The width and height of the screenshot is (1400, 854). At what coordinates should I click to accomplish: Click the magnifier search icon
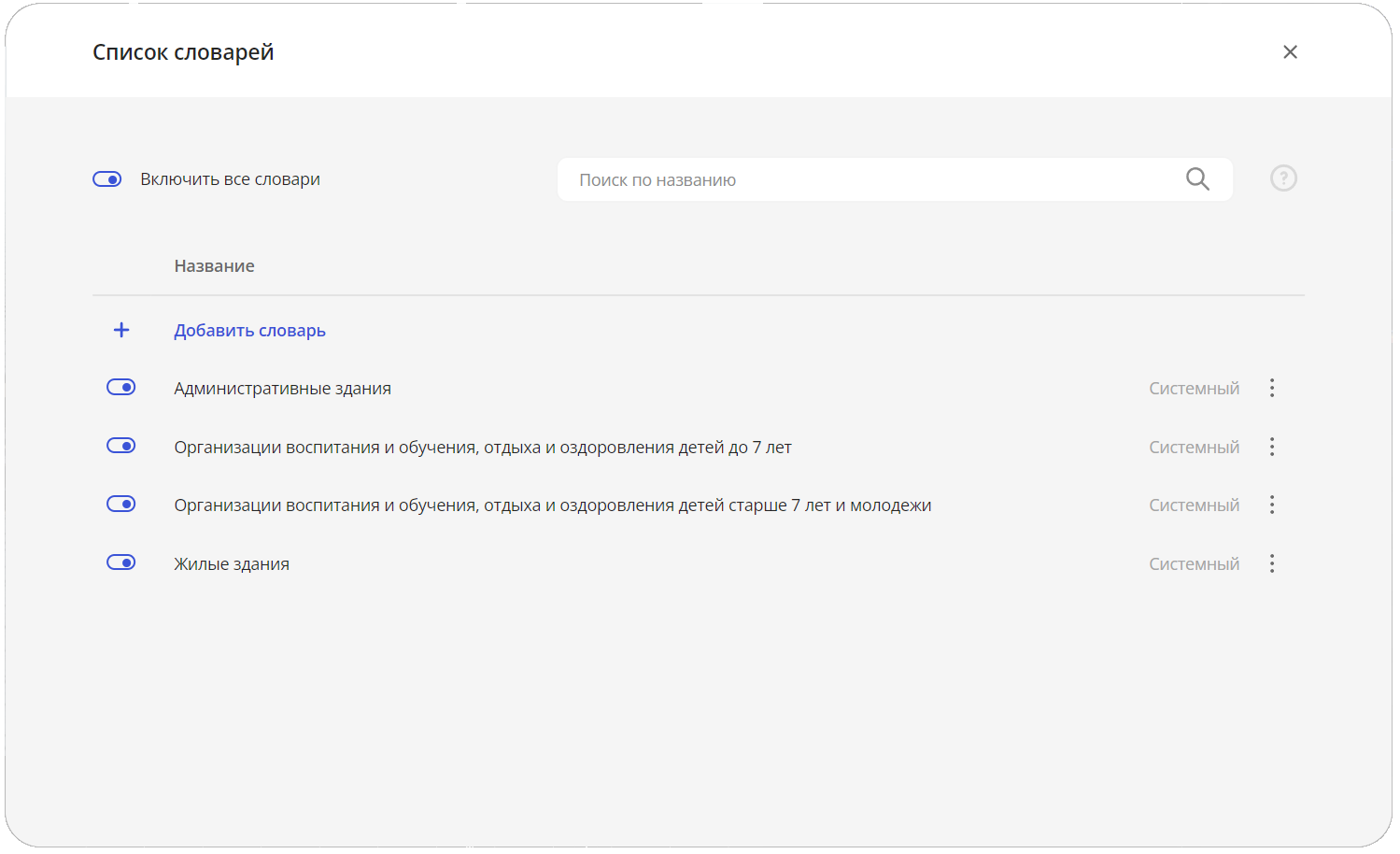pos(1197,178)
